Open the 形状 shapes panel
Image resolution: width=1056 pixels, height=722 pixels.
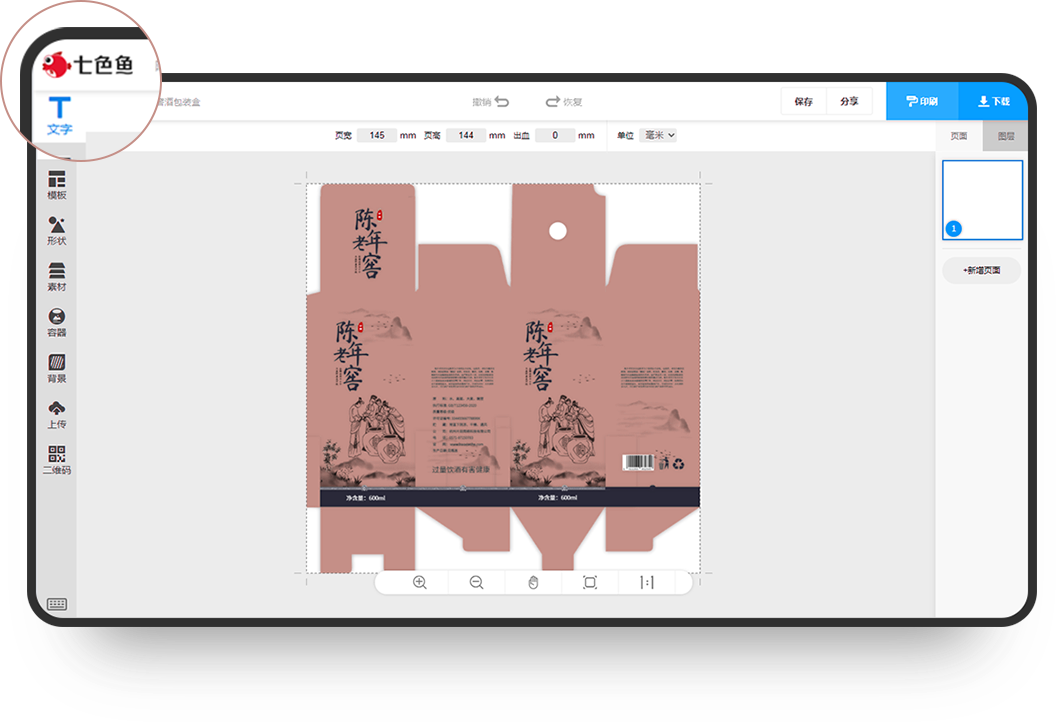click(57, 231)
